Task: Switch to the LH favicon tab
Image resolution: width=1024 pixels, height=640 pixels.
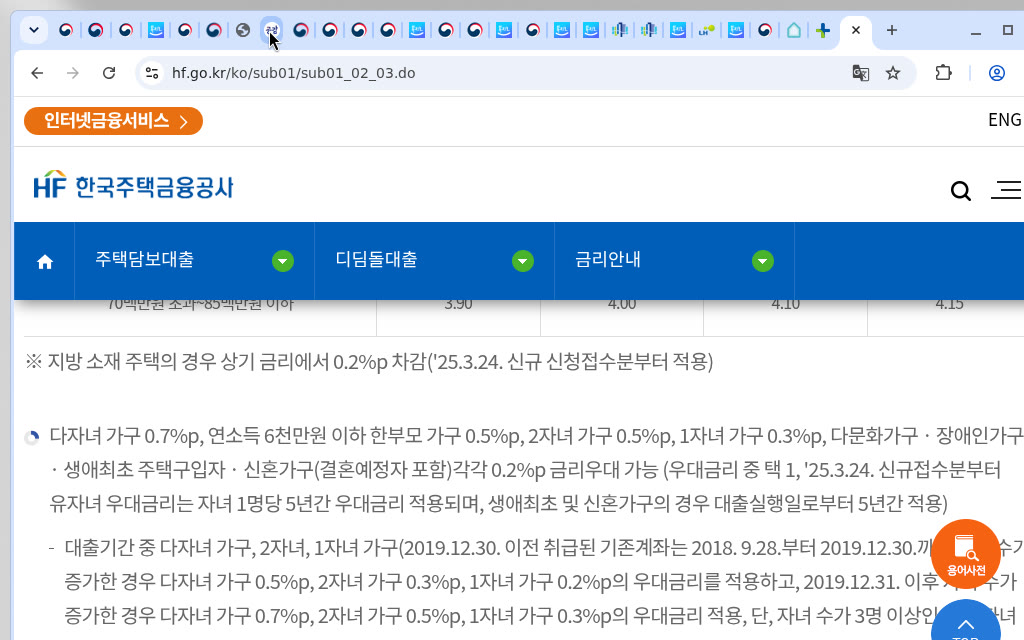Action: click(706, 30)
